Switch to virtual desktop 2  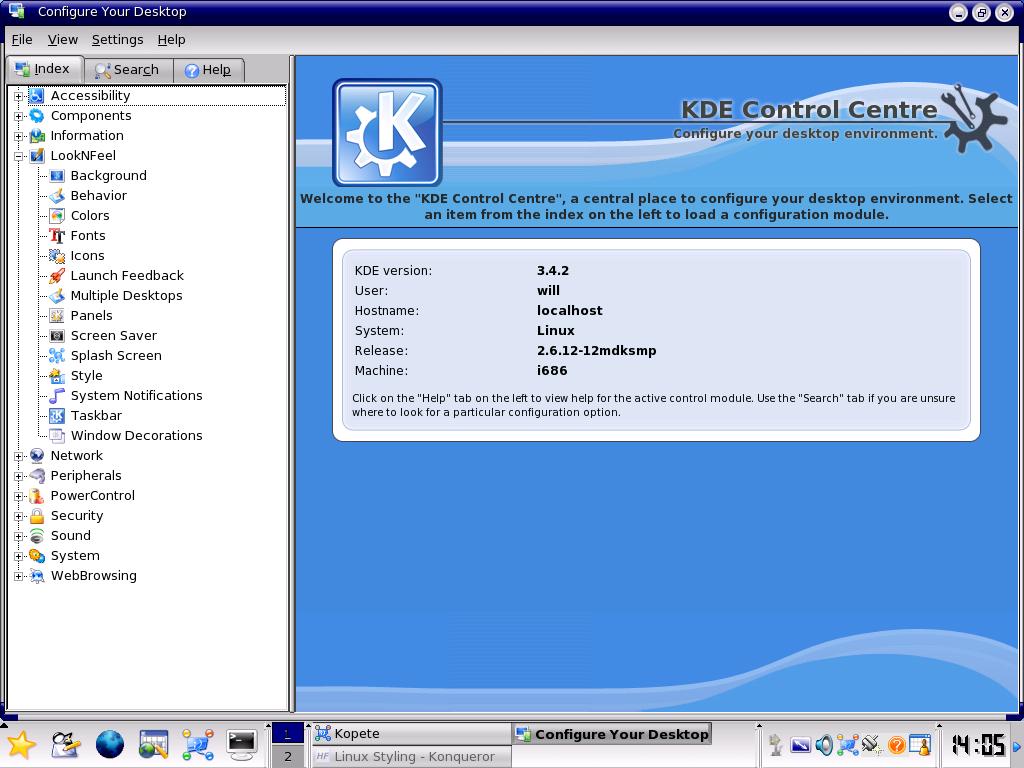coord(288,757)
